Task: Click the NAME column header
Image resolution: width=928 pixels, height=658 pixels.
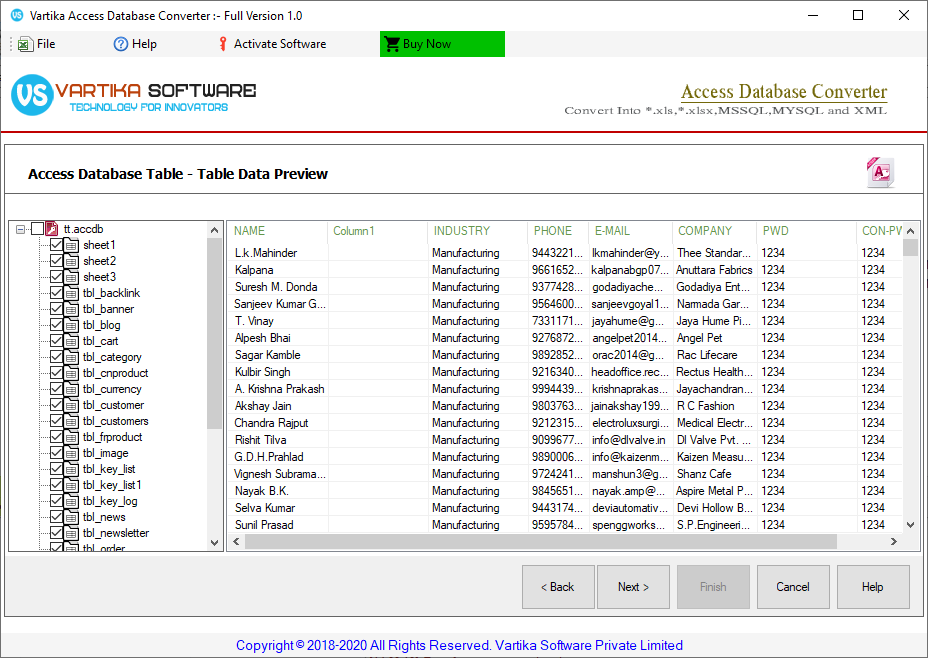Action: point(278,231)
